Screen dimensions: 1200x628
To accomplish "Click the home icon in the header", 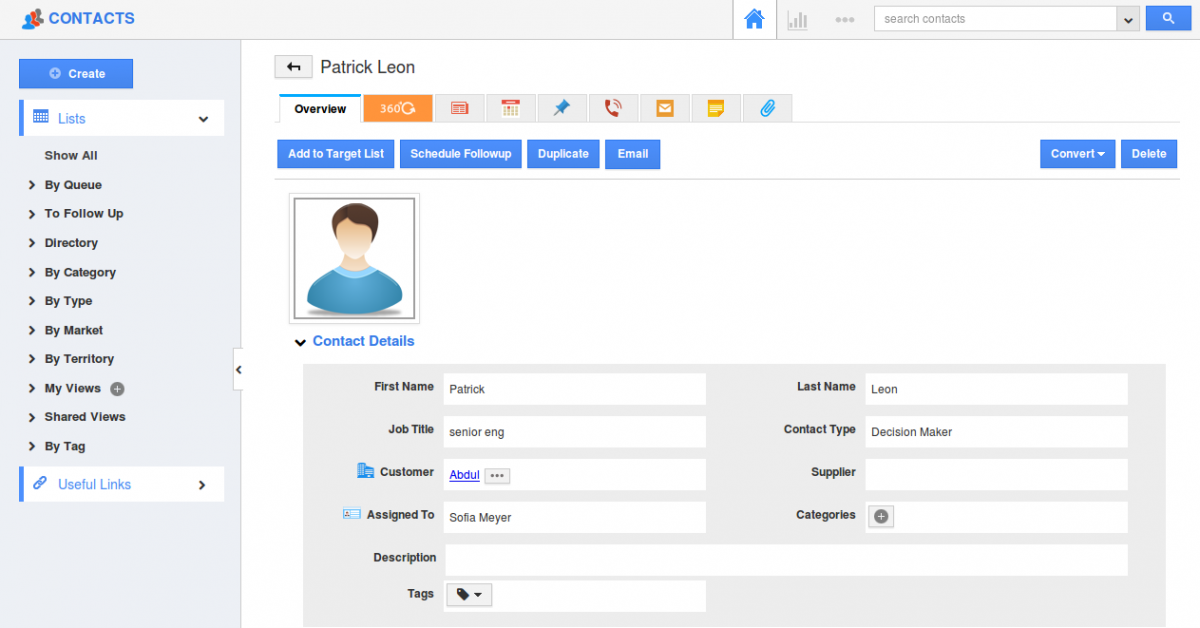I will pyautogui.click(x=755, y=18).
